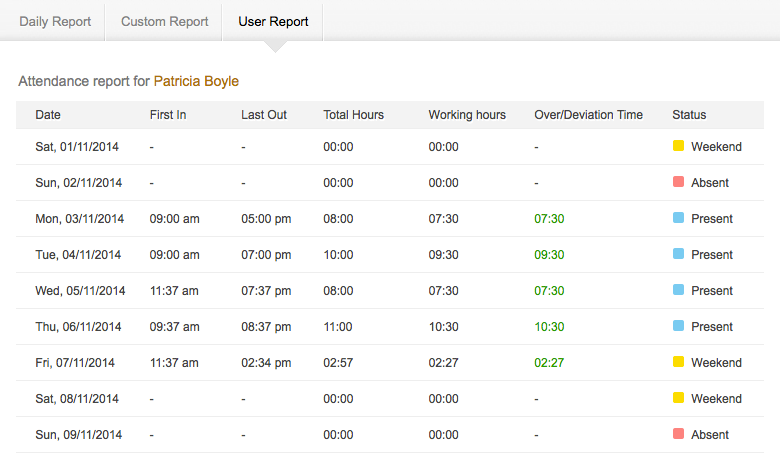Click the Status column header

point(689,115)
